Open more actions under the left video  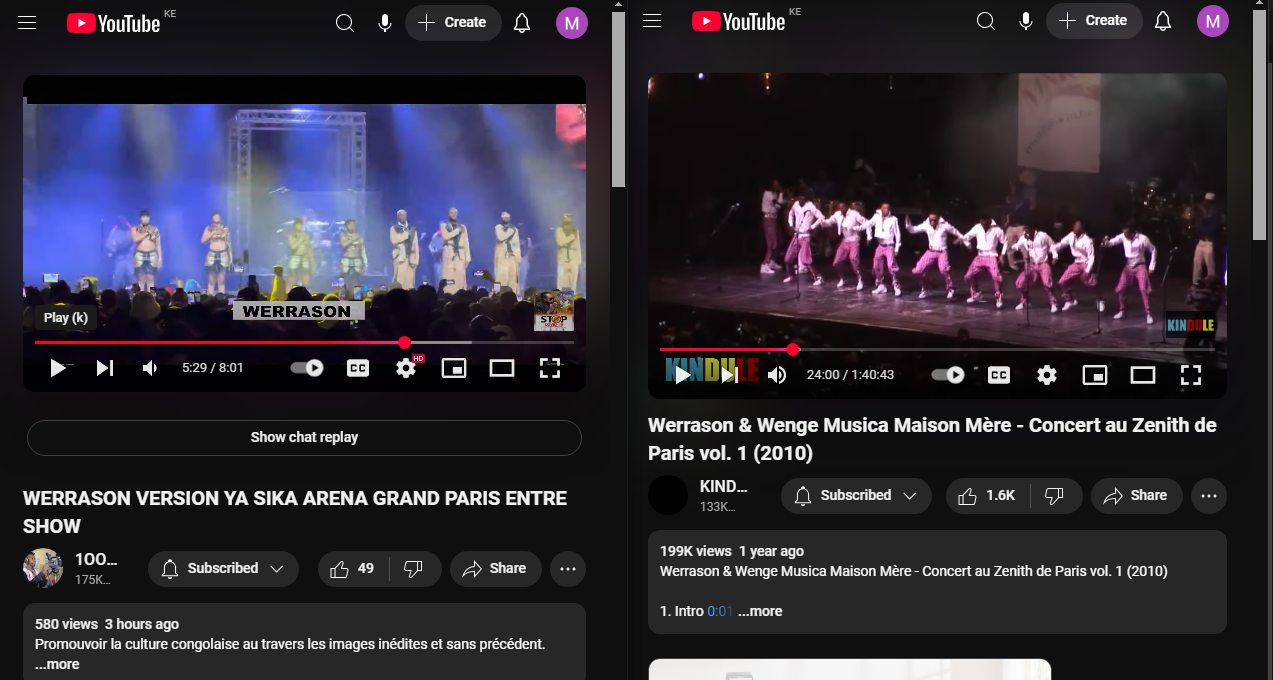pos(568,568)
